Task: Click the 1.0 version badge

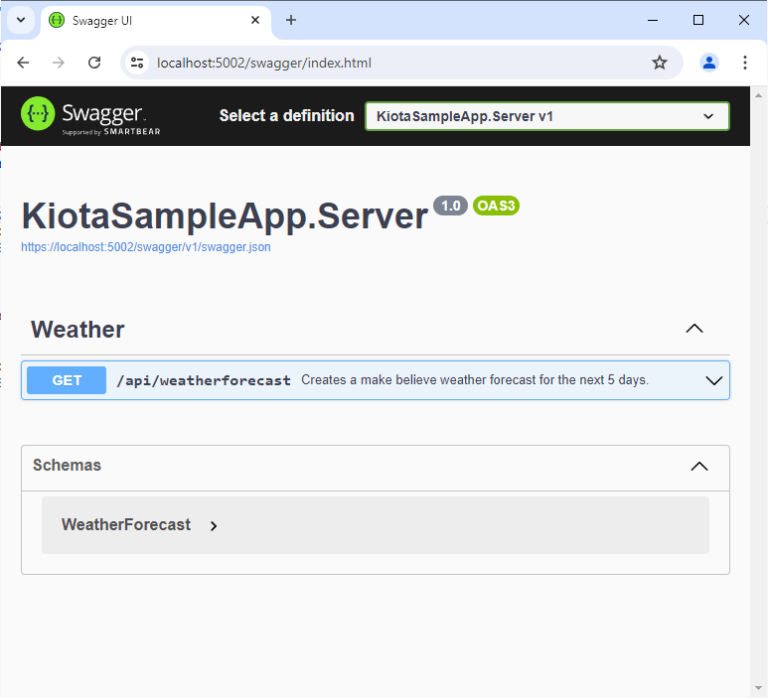Action: pyautogui.click(x=451, y=206)
